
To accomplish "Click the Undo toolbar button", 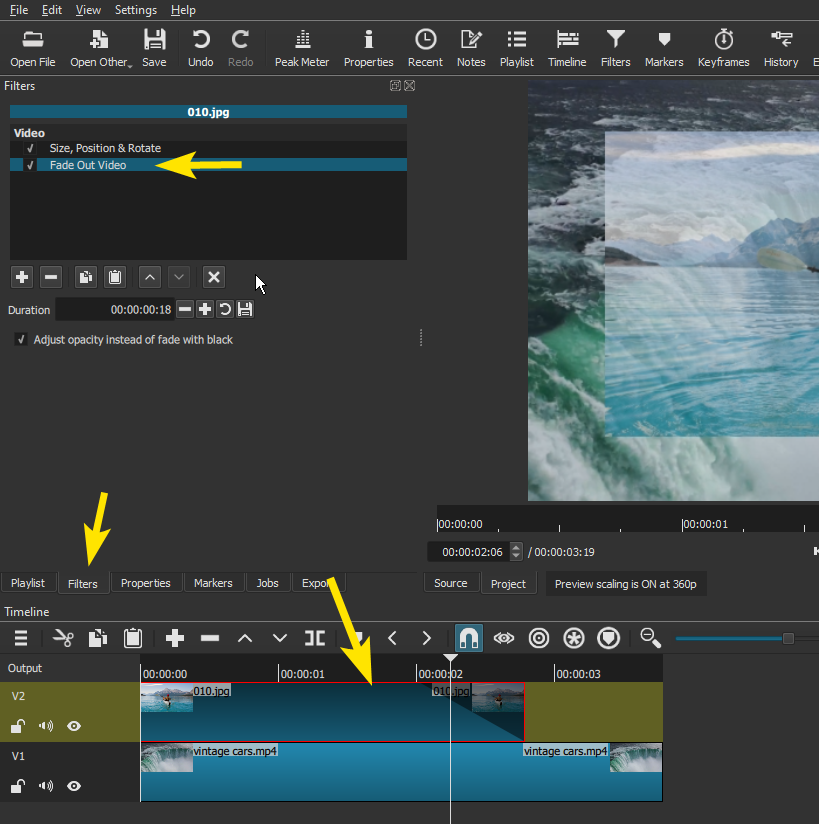I will click(200, 49).
